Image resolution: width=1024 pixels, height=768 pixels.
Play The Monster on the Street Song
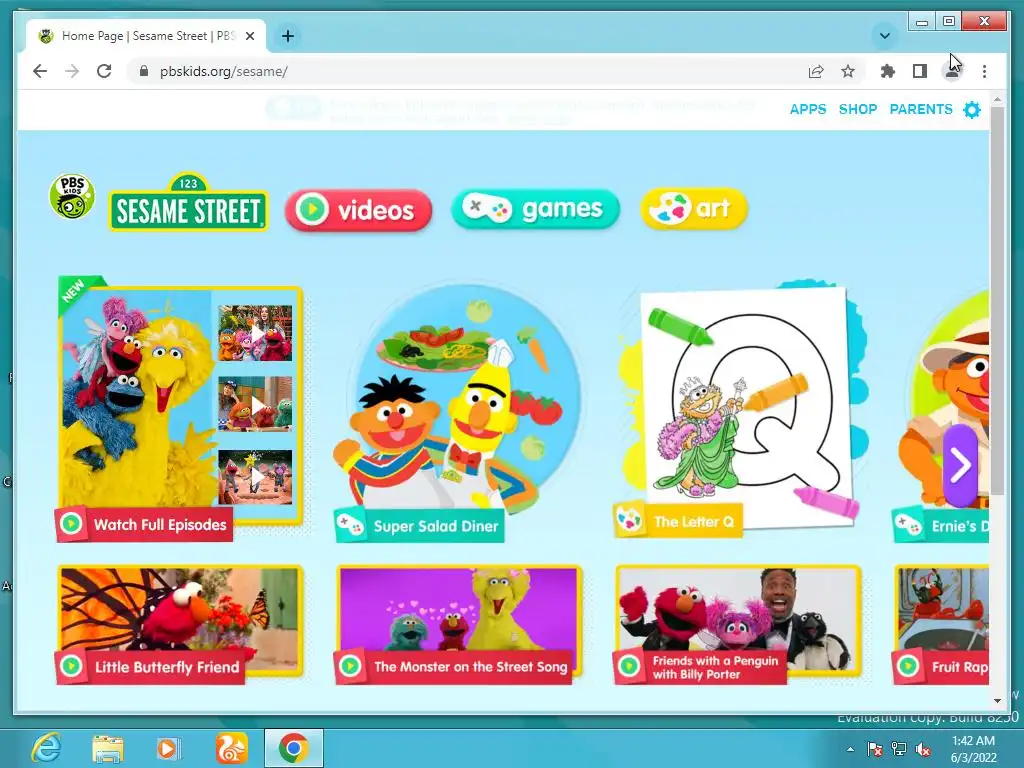point(458,624)
